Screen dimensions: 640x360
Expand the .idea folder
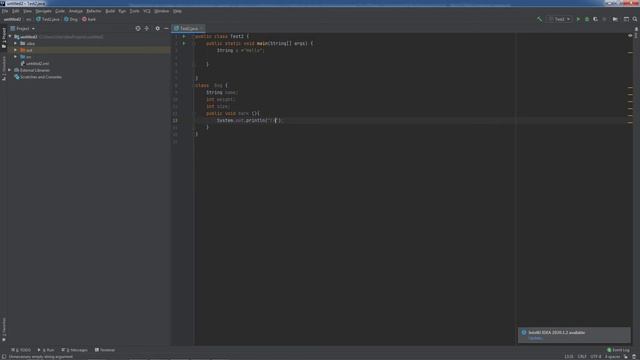[x=16, y=43]
